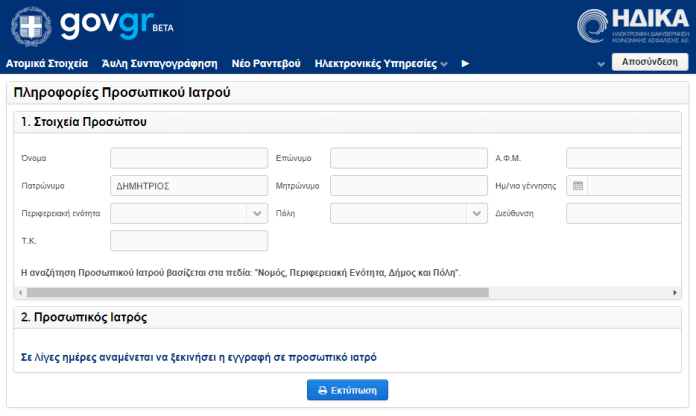Click the Εκτύπωση print button
The height and width of the screenshot is (416, 696).
coord(347,390)
